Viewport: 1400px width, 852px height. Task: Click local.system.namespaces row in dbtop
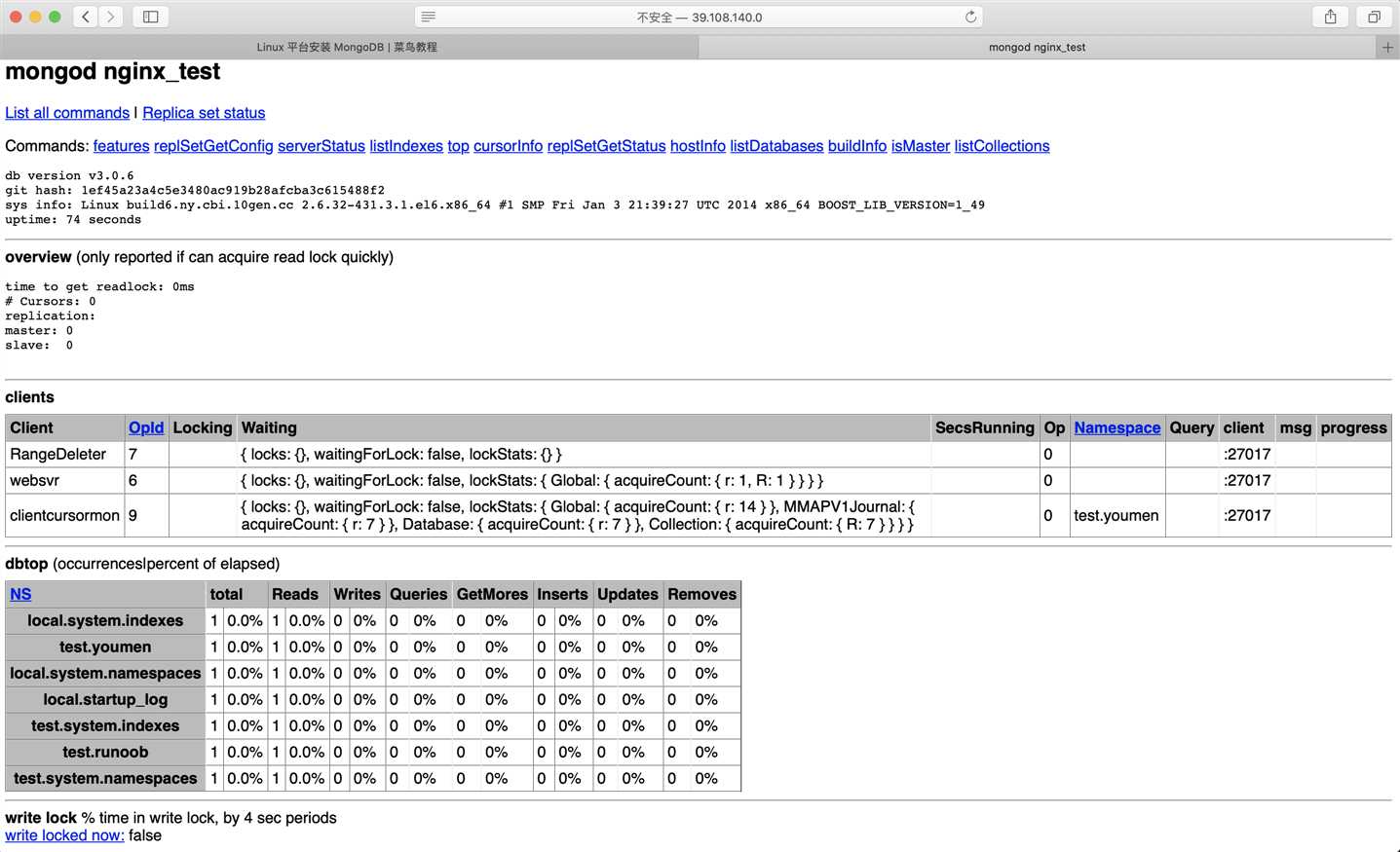click(105, 673)
